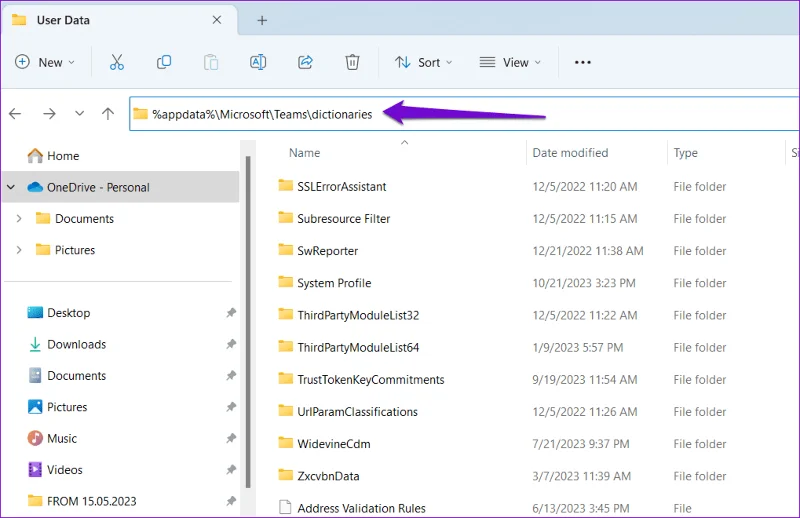Go up one folder level

[108, 113]
